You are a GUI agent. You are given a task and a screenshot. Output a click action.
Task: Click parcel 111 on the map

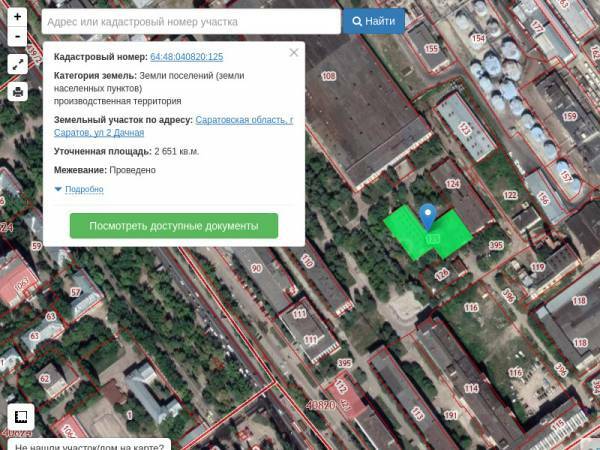coord(299,314)
